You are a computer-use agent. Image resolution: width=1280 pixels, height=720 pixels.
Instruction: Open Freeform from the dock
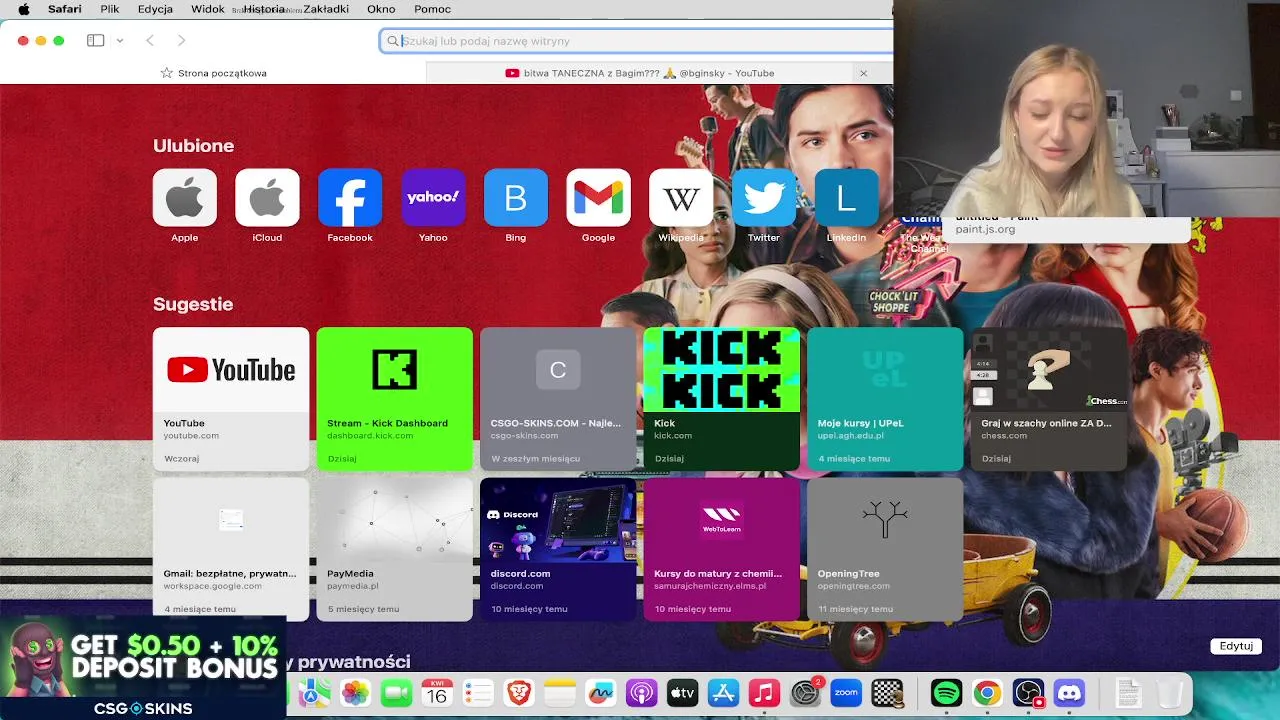tap(600, 693)
